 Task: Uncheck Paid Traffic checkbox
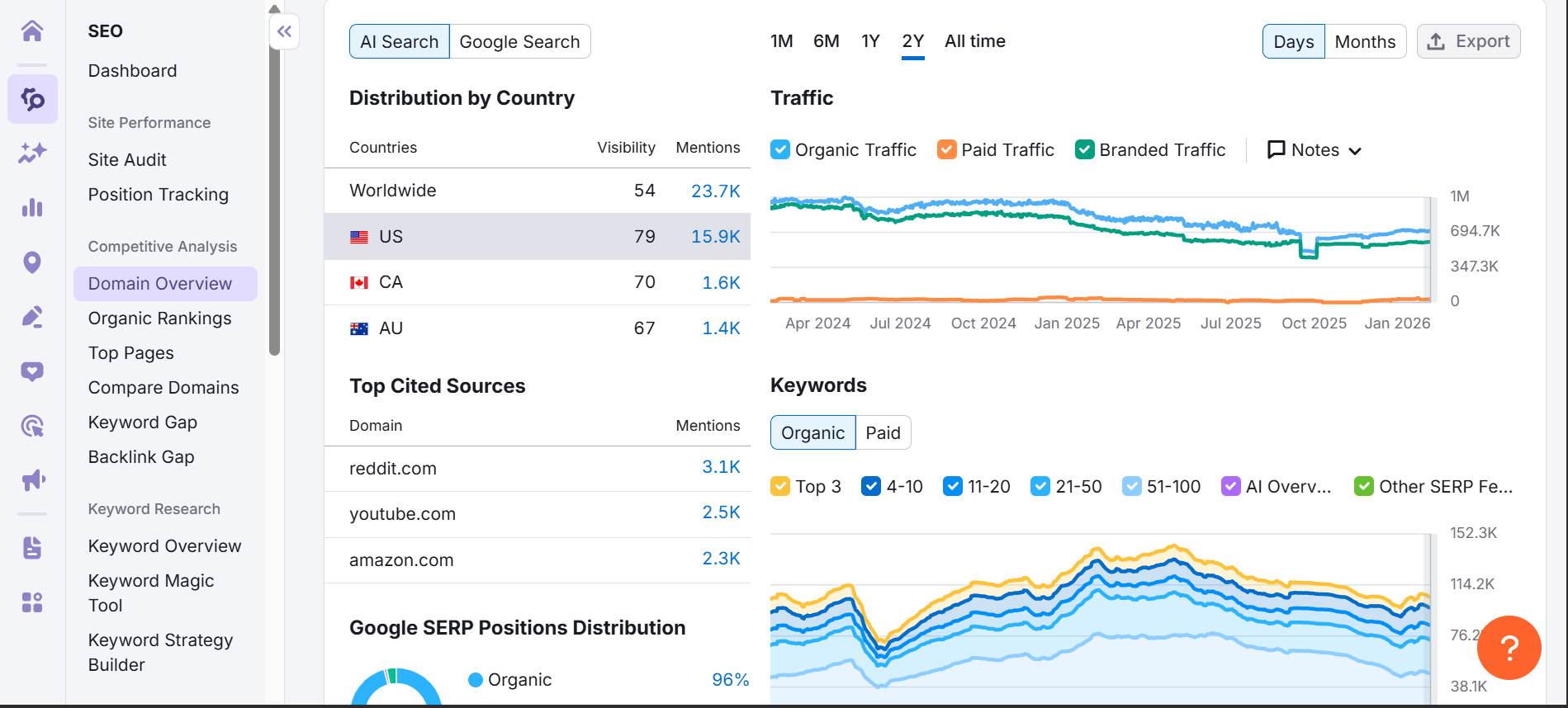(x=947, y=149)
